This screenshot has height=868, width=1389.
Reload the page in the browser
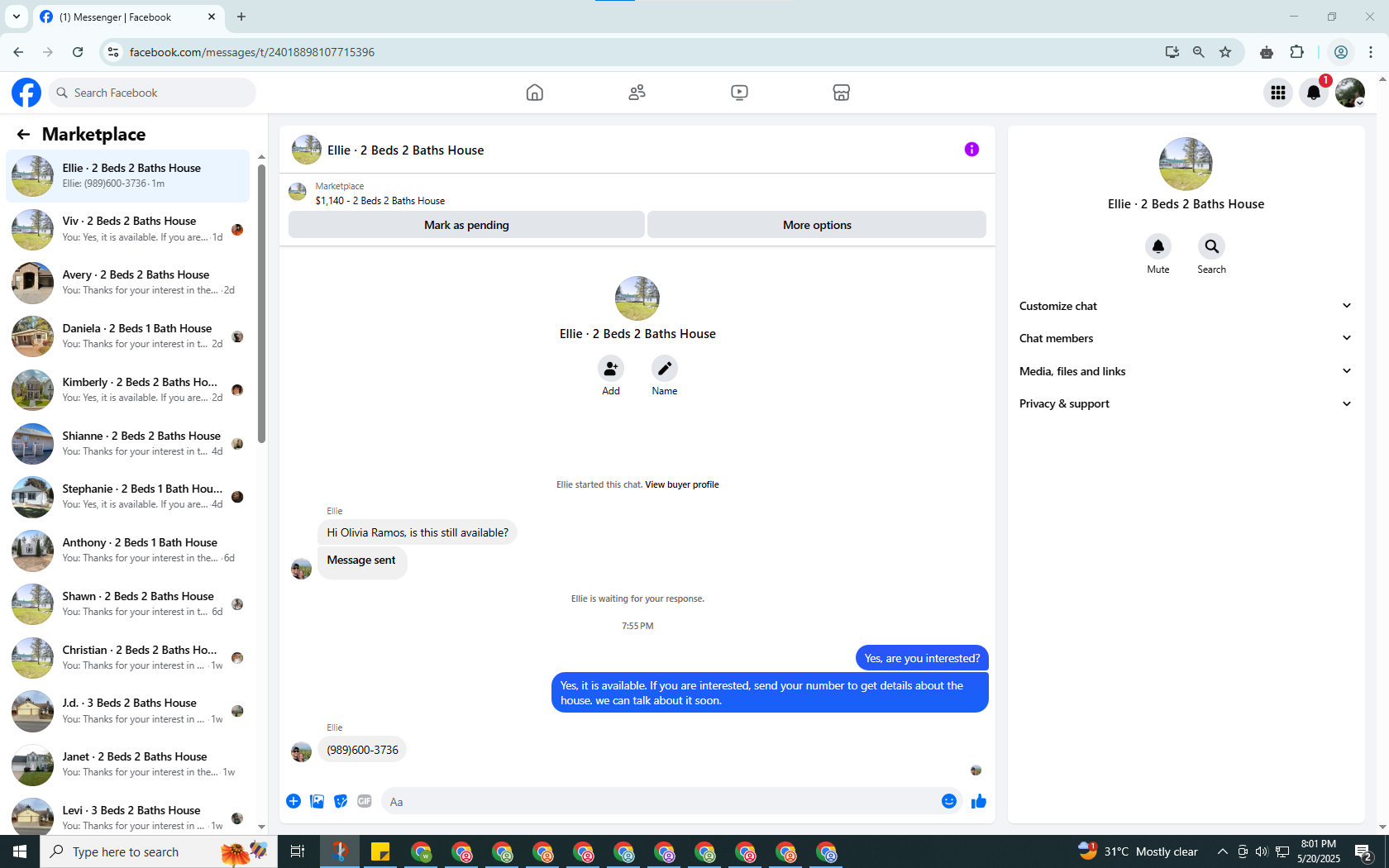pyautogui.click(x=78, y=52)
